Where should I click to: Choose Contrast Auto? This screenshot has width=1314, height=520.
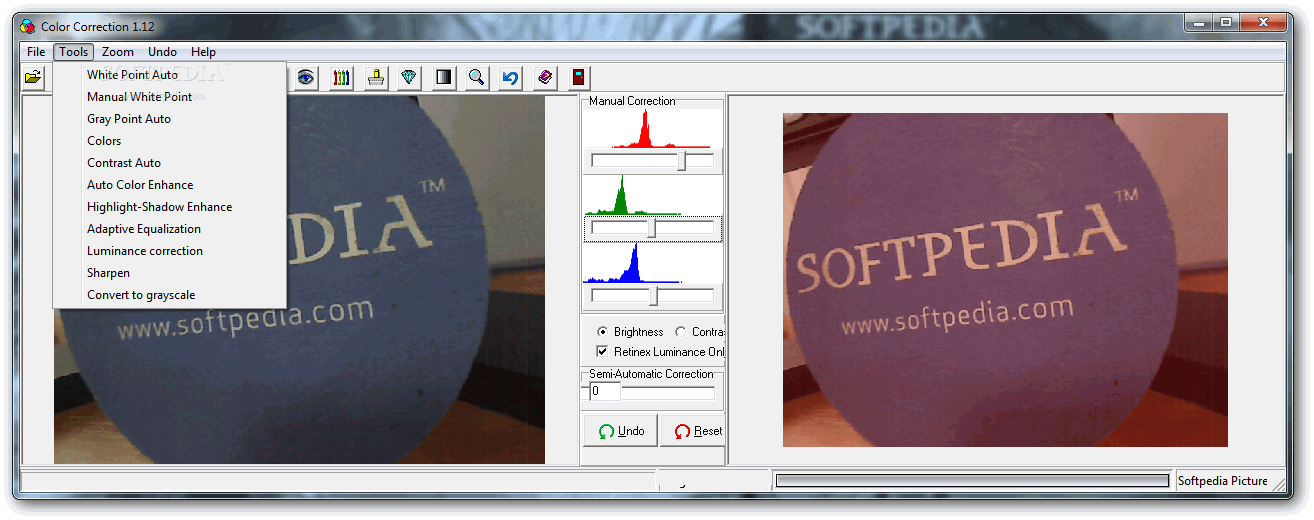coord(170,163)
